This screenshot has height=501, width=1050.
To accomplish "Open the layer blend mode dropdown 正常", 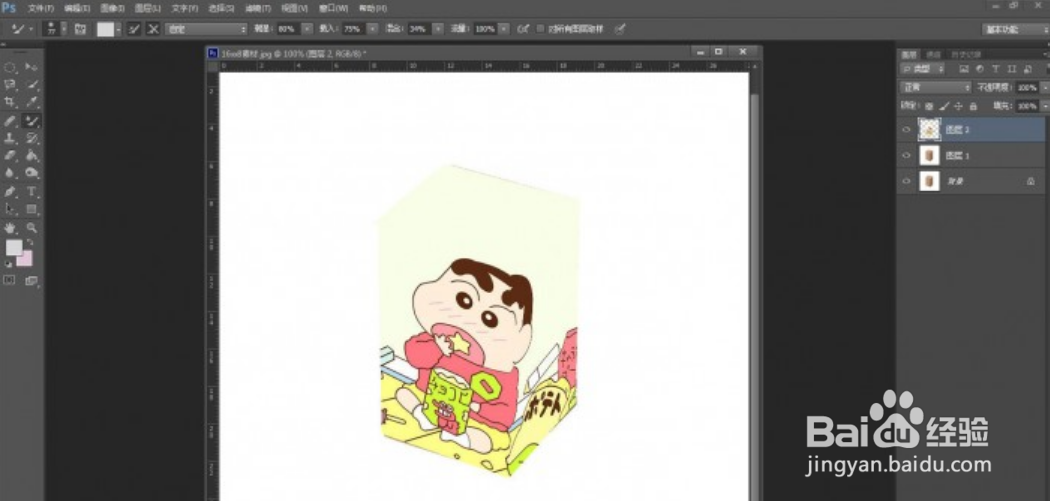I will pyautogui.click(x=935, y=88).
